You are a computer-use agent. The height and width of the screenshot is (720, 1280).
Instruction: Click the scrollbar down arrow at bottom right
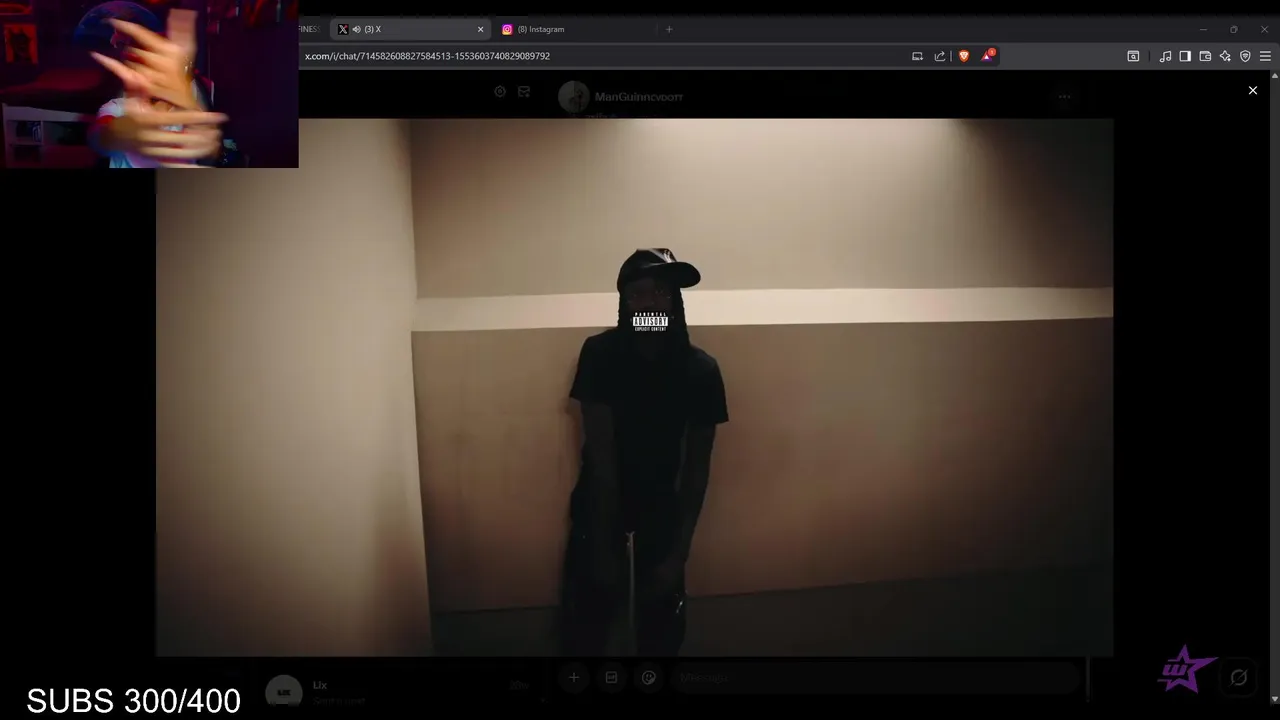(x=1273, y=699)
